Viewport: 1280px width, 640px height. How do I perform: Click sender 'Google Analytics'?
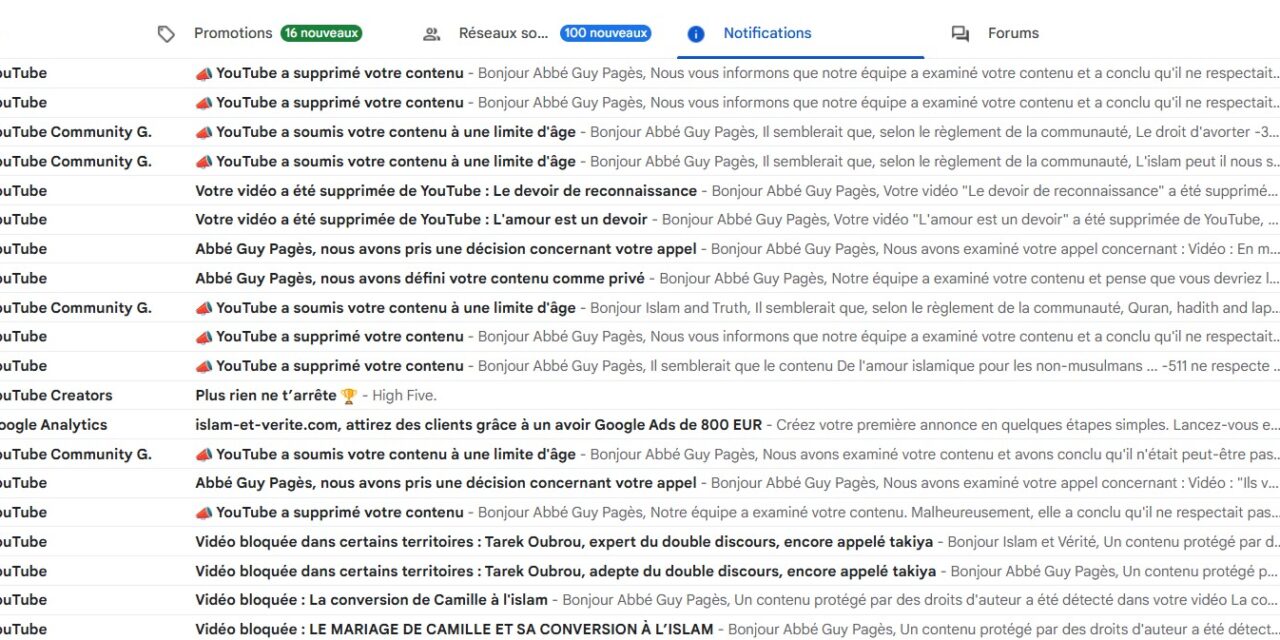pos(53,425)
